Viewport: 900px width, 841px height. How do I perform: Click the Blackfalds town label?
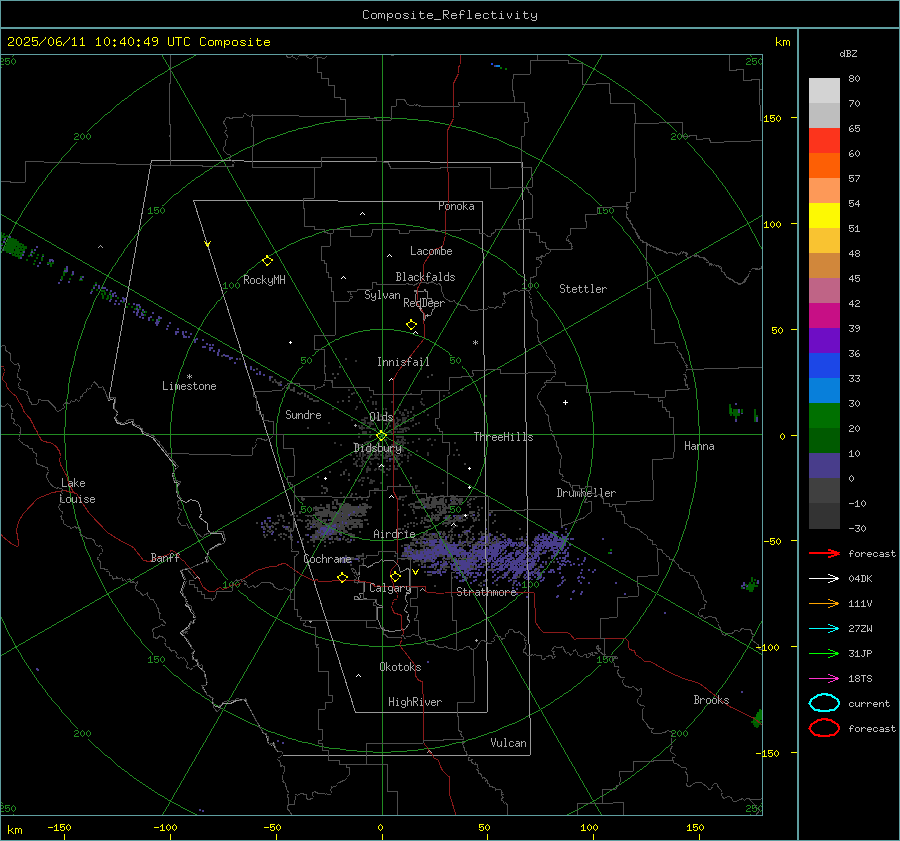(x=425, y=277)
